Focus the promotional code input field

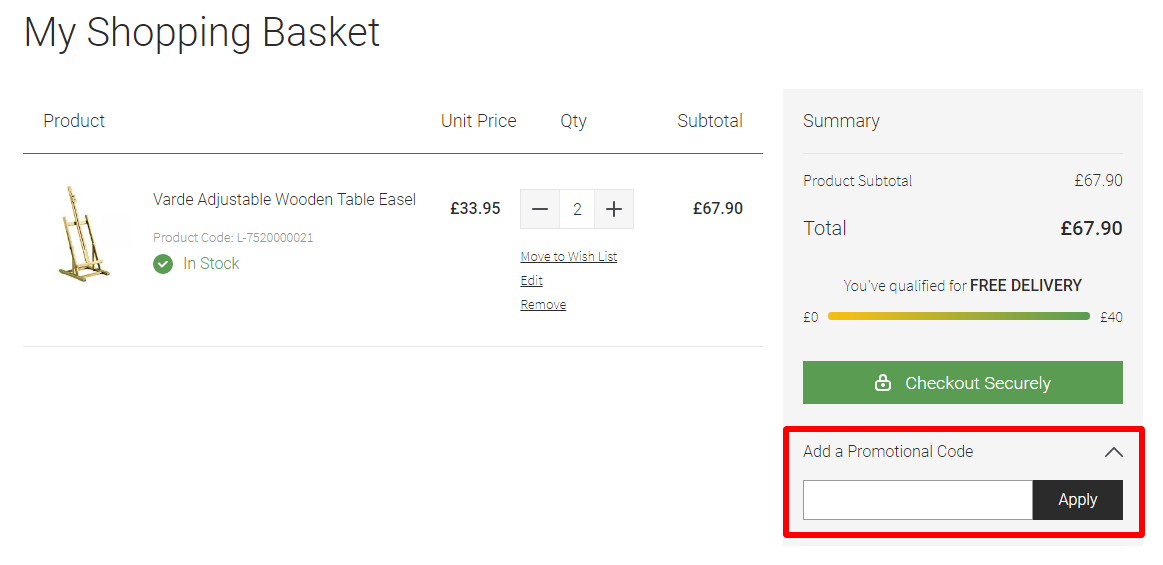(x=917, y=500)
